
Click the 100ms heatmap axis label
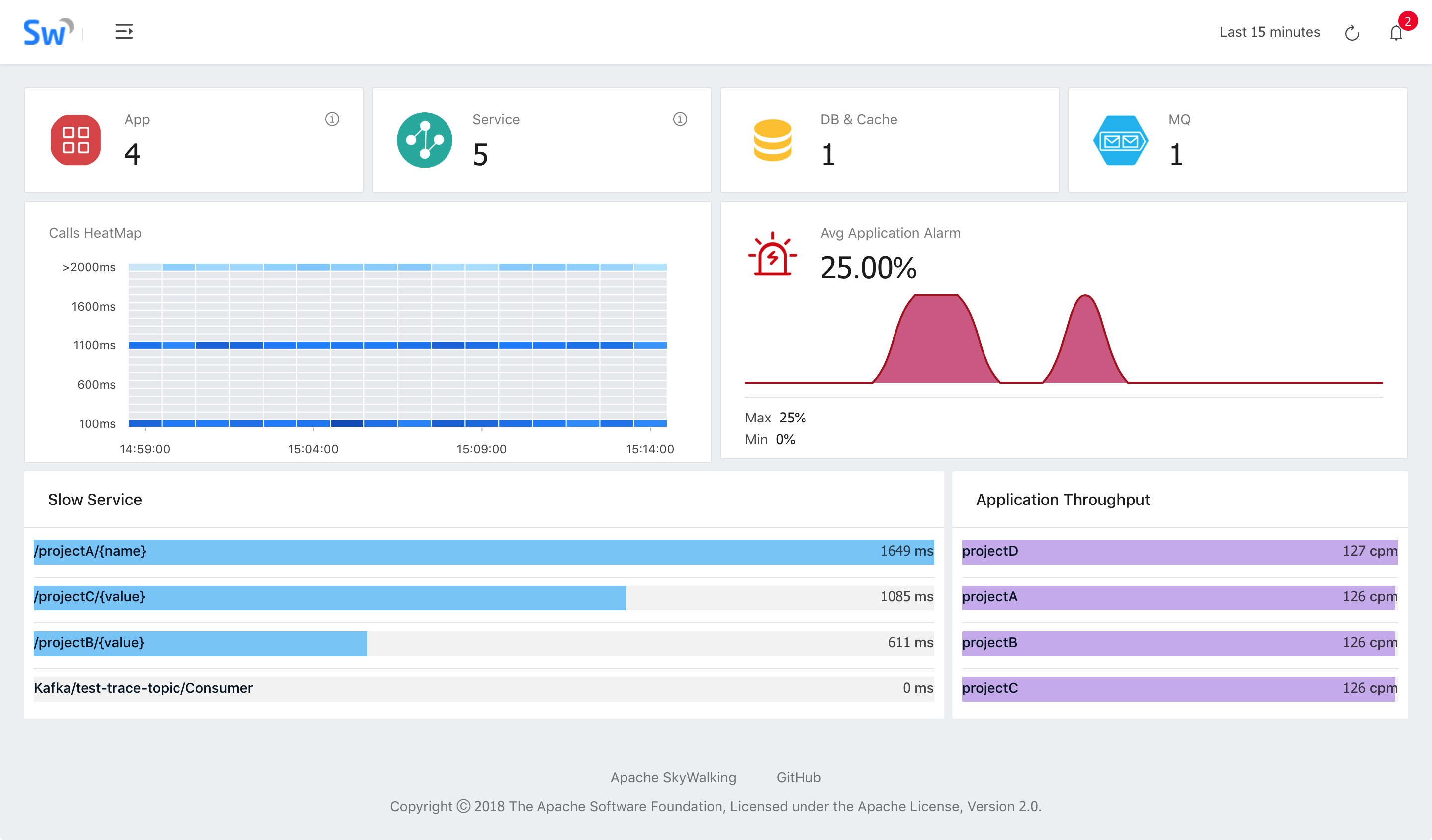pyautogui.click(x=97, y=423)
